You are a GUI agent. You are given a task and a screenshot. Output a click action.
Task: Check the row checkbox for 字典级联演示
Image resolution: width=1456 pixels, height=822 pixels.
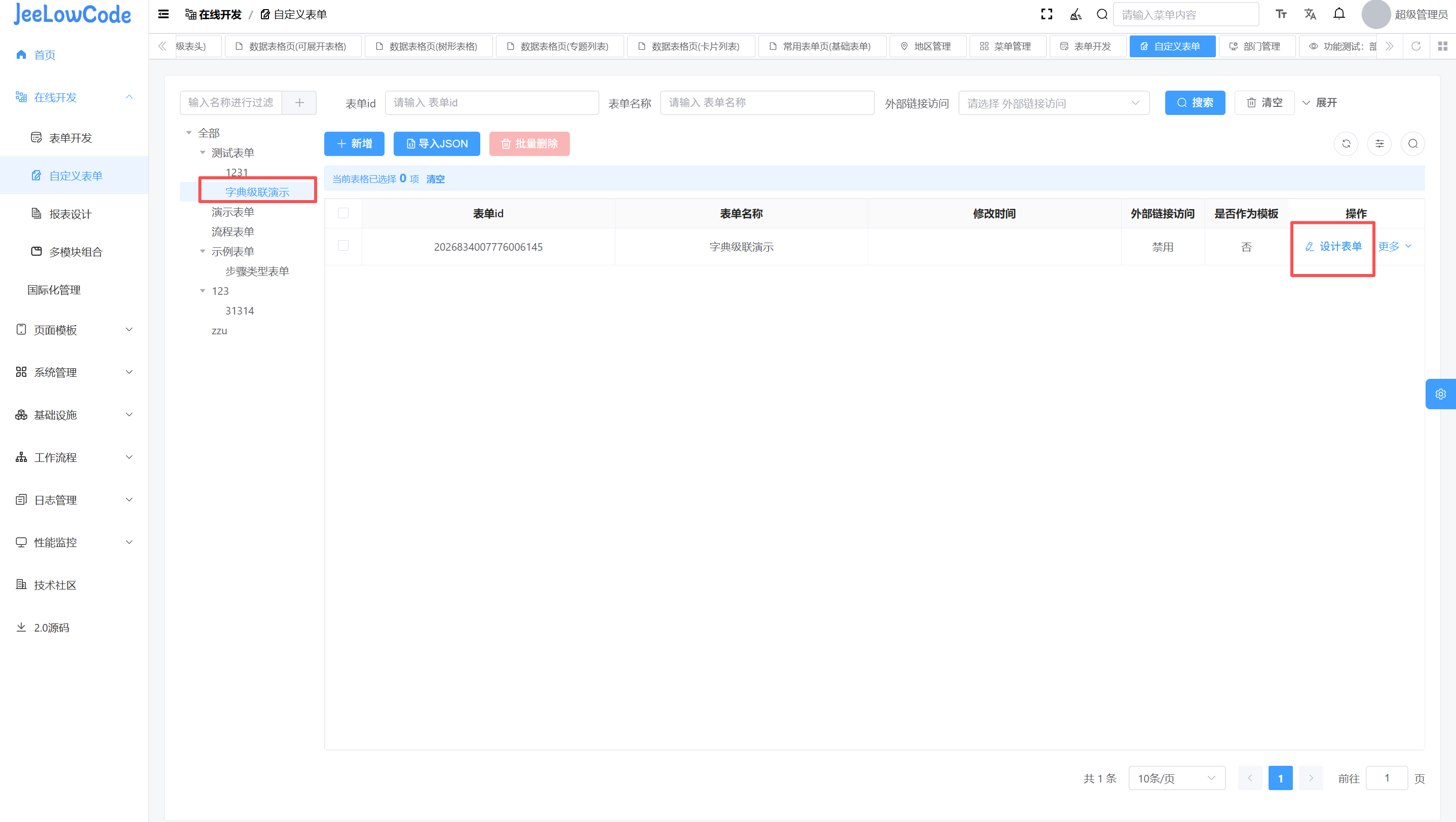pyautogui.click(x=343, y=246)
